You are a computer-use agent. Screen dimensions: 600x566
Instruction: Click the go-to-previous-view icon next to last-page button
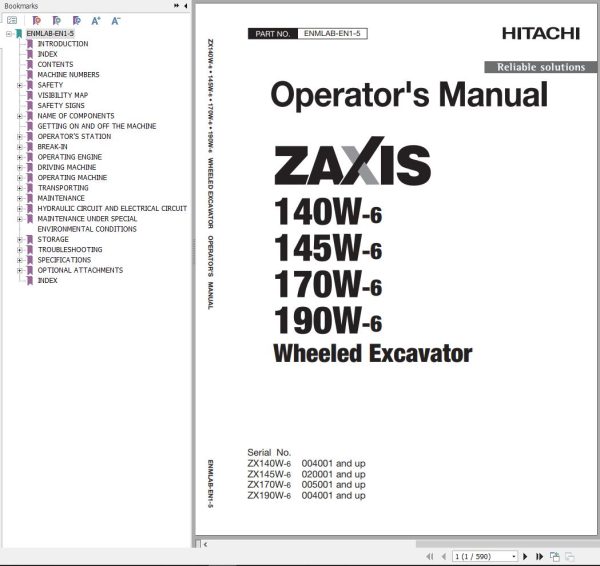click(x=554, y=556)
